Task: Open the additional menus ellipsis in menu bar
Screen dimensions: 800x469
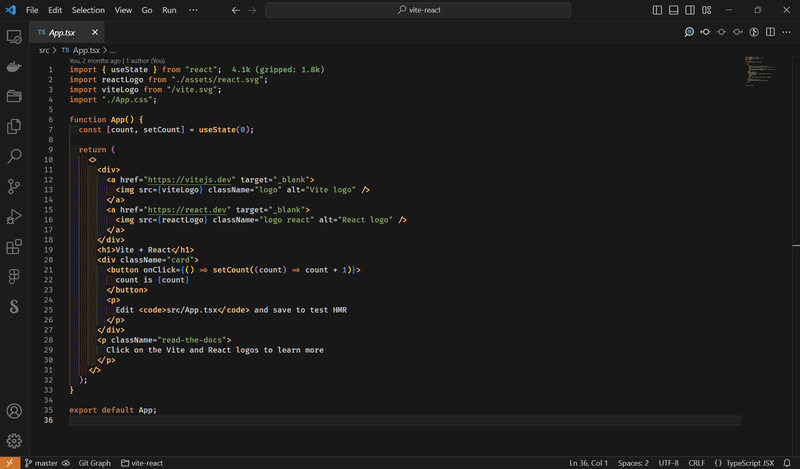Action: 193,10
